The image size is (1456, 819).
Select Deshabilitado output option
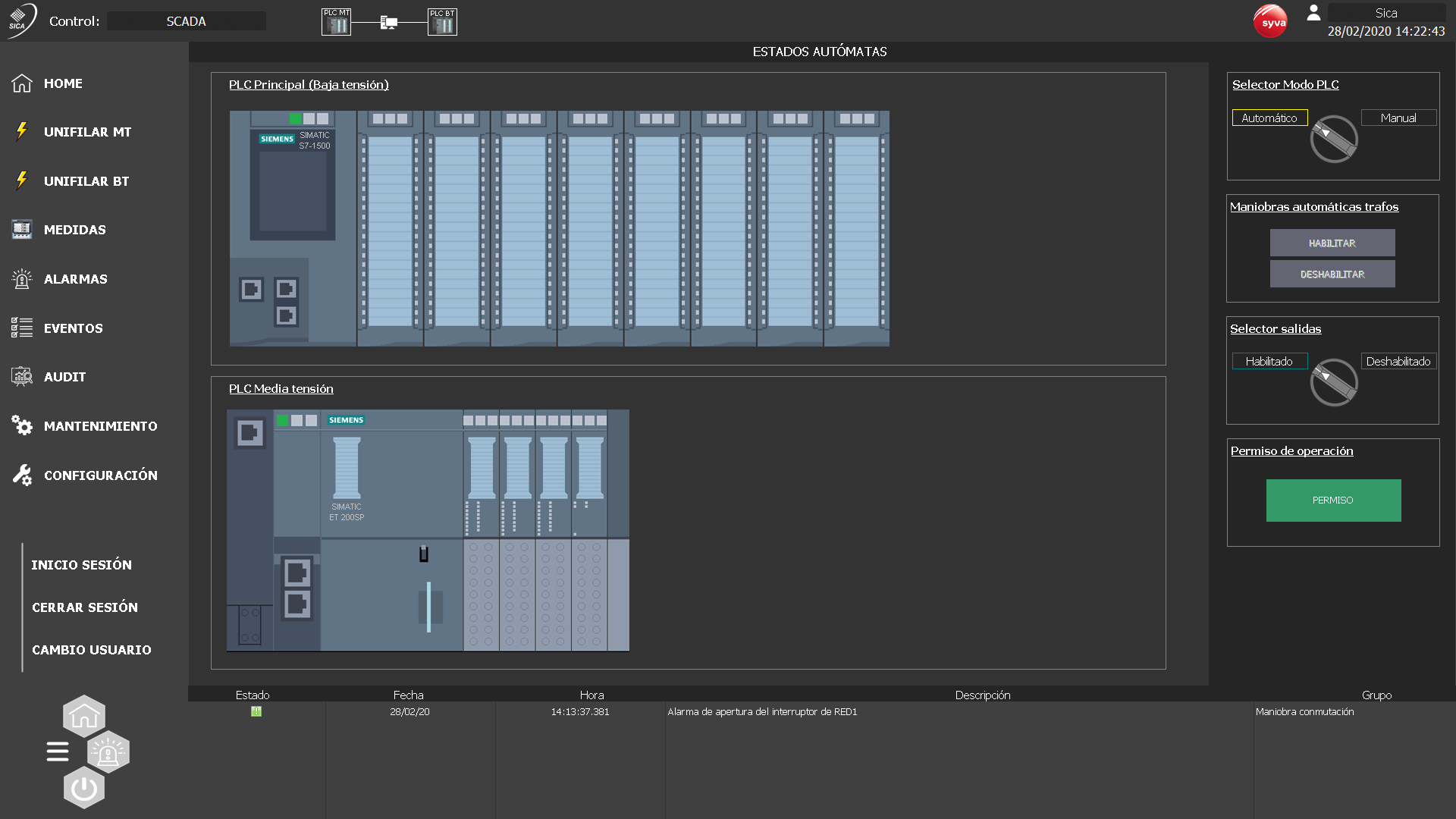point(1398,362)
